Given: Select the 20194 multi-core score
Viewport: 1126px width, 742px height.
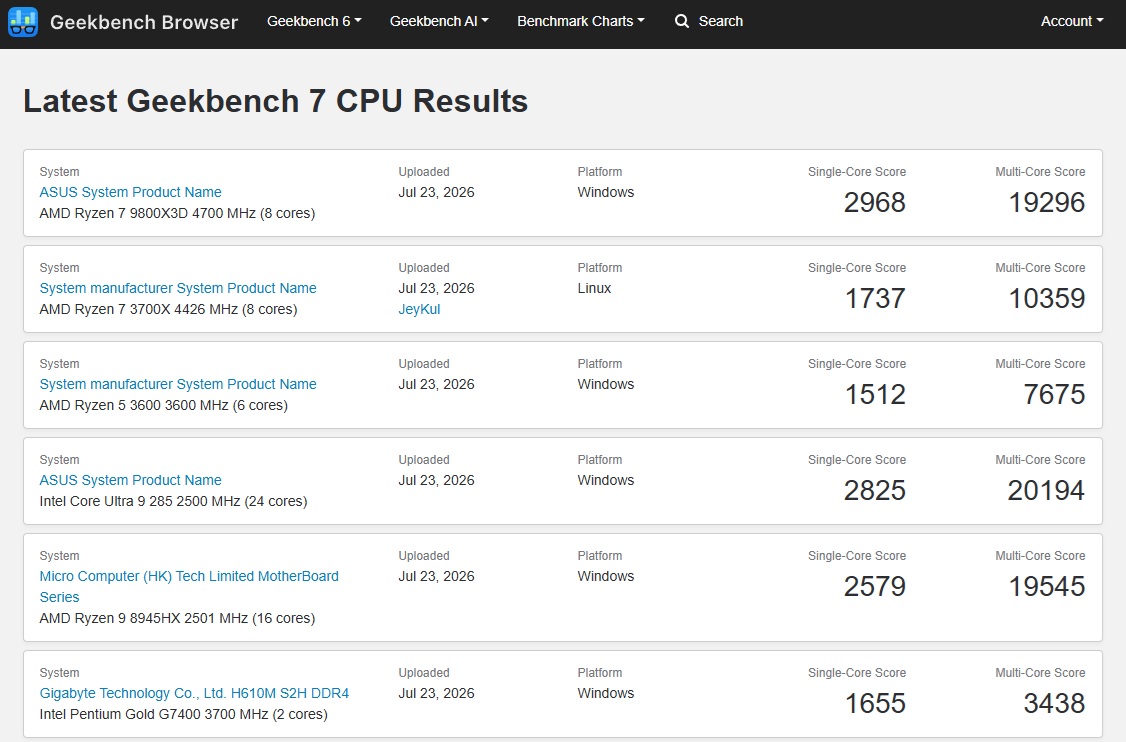Looking at the screenshot, I should pyautogui.click(x=1046, y=491).
